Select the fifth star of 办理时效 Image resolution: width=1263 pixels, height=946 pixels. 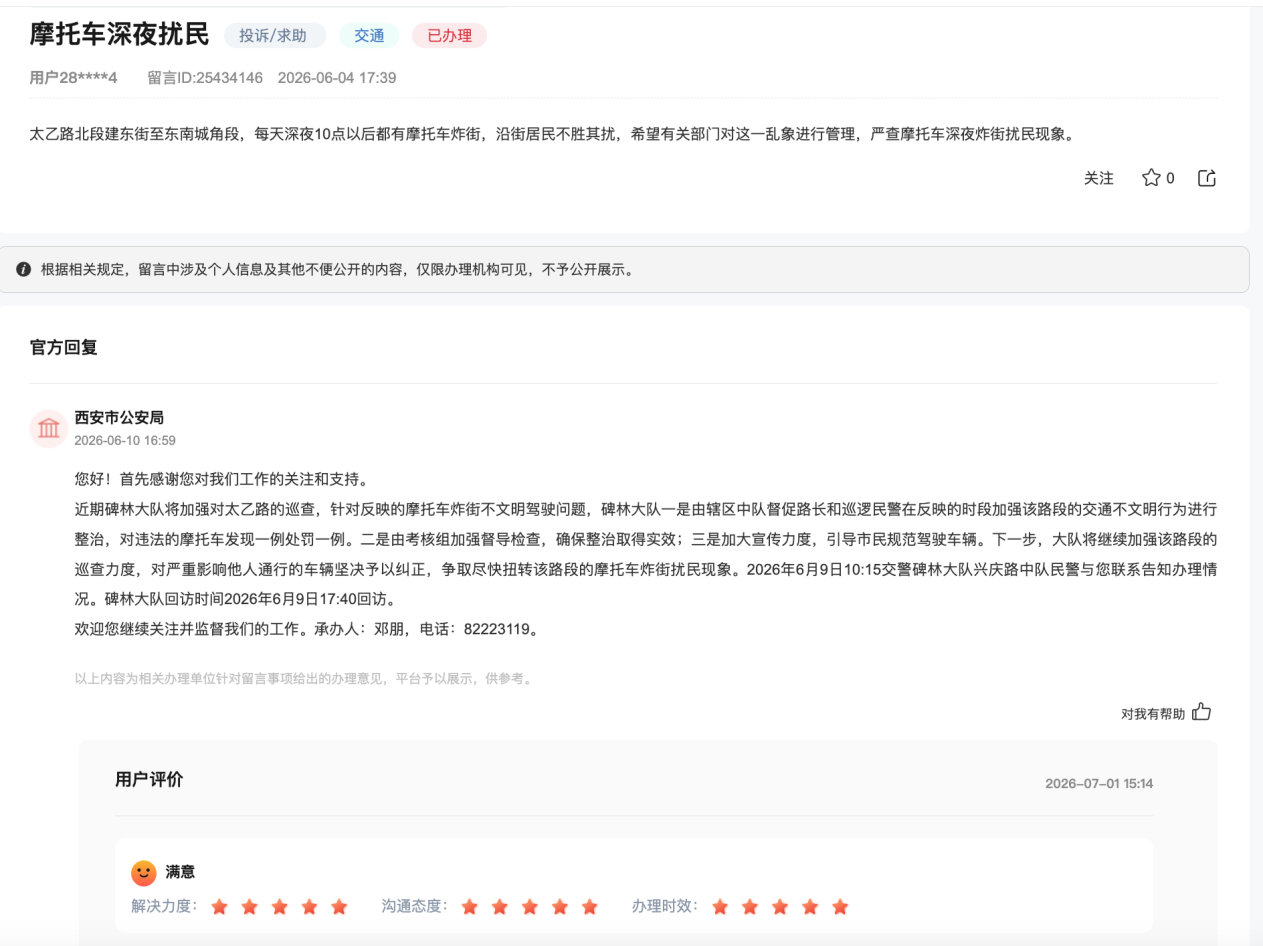(x=840, y=907)
